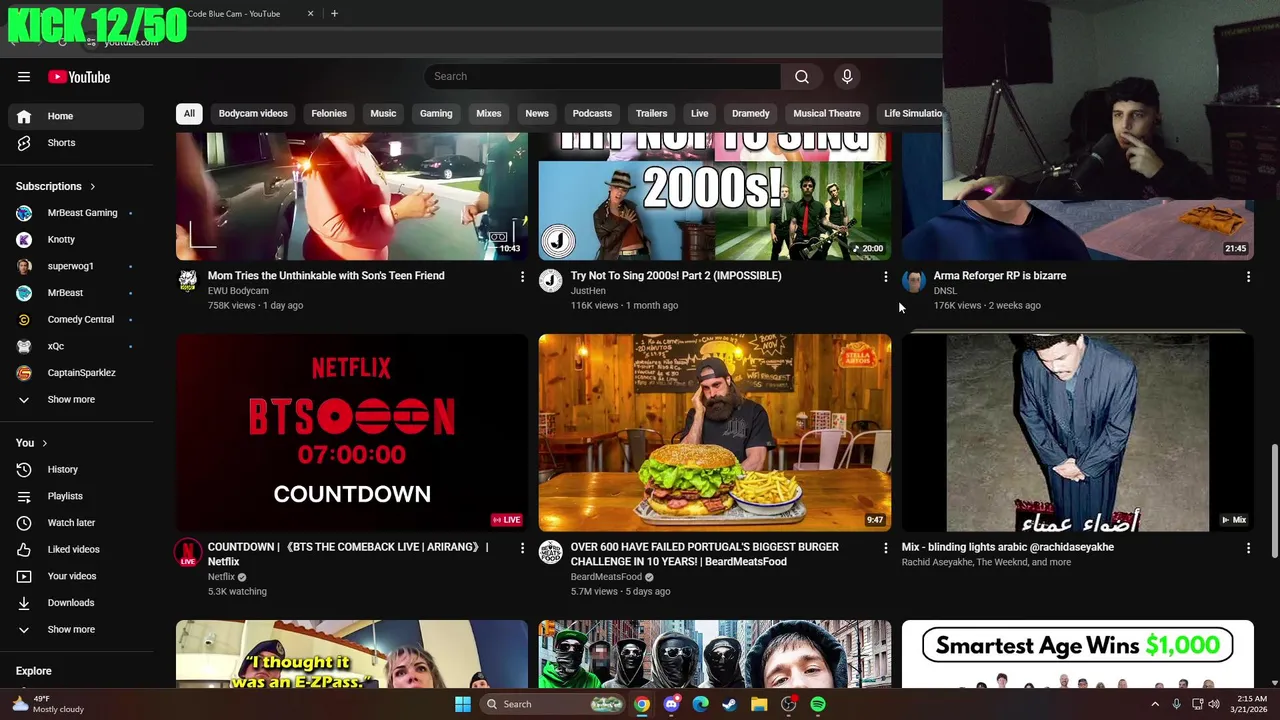1280x720 pixels.
Task: Expand the Subscriptions section header
Action: click(56, 186)
